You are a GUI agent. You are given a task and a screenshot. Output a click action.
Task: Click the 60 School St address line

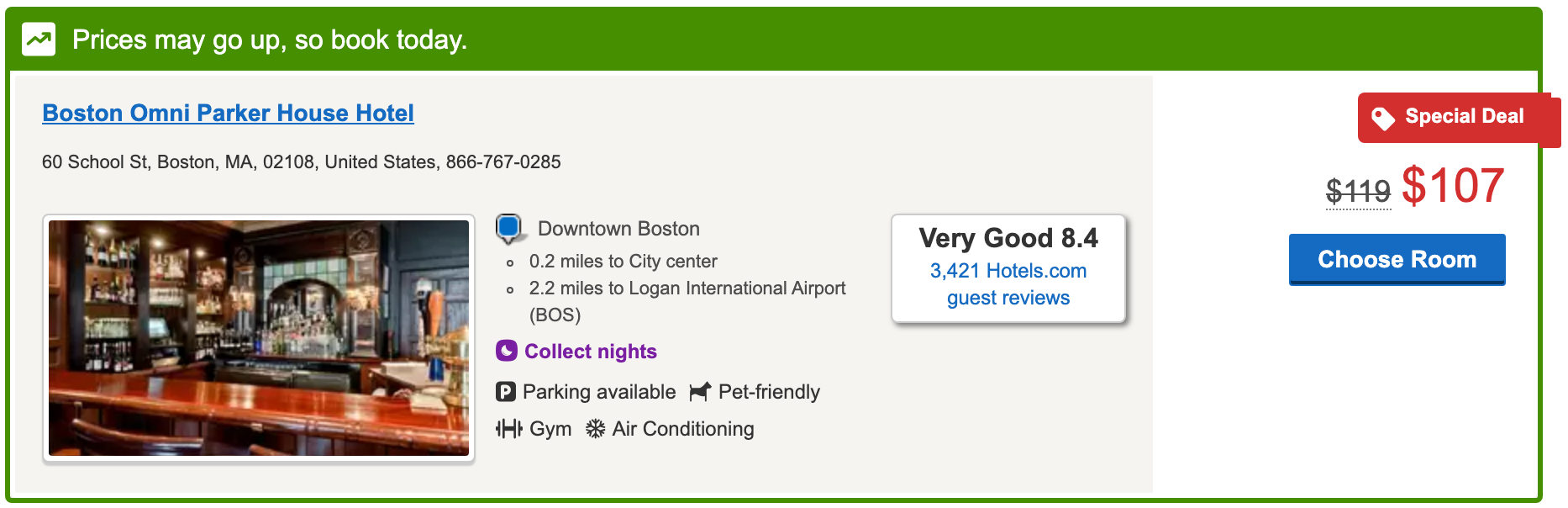point(301,161)
